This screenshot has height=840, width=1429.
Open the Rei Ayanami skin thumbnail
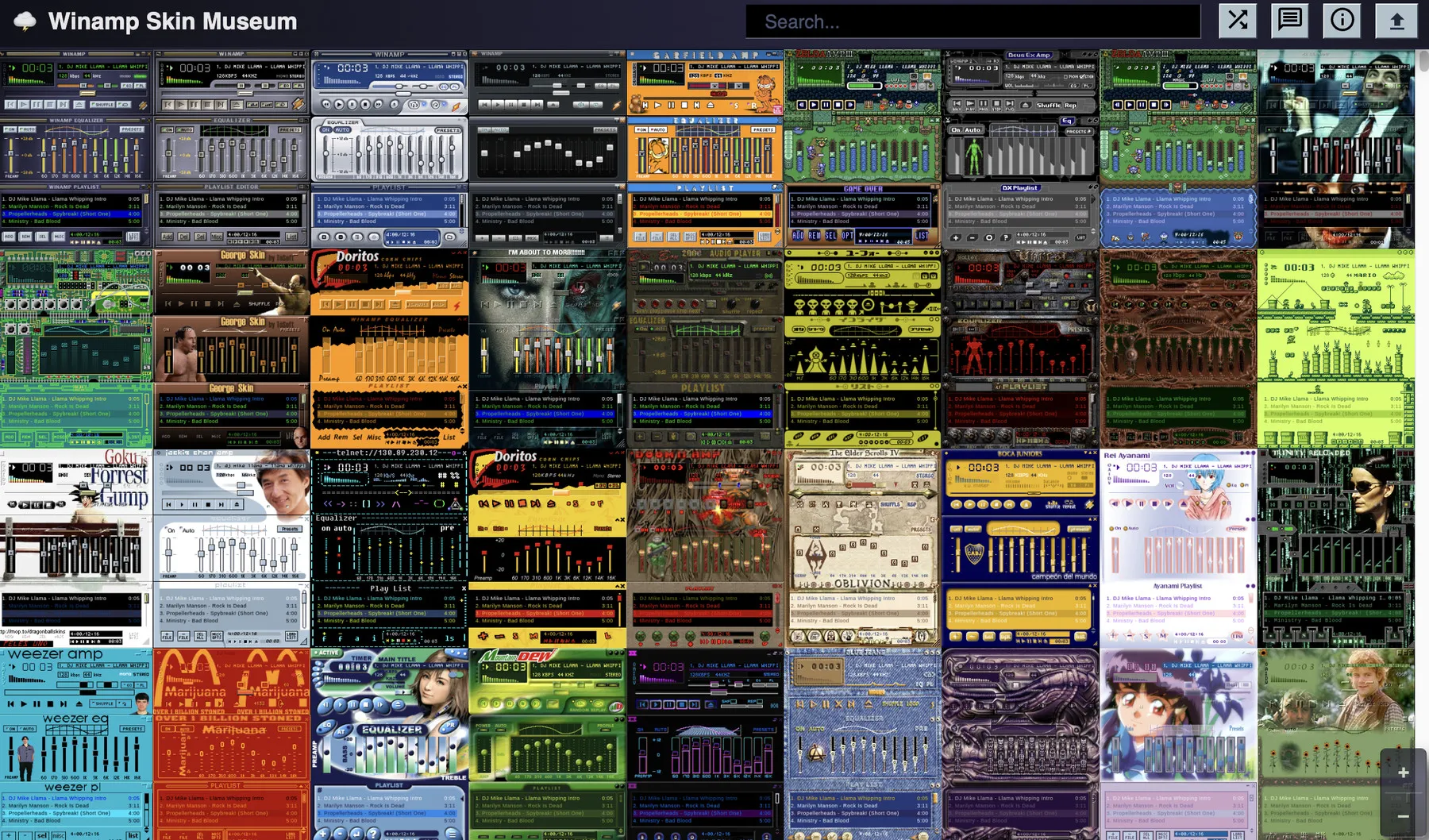click(1177, 548)
